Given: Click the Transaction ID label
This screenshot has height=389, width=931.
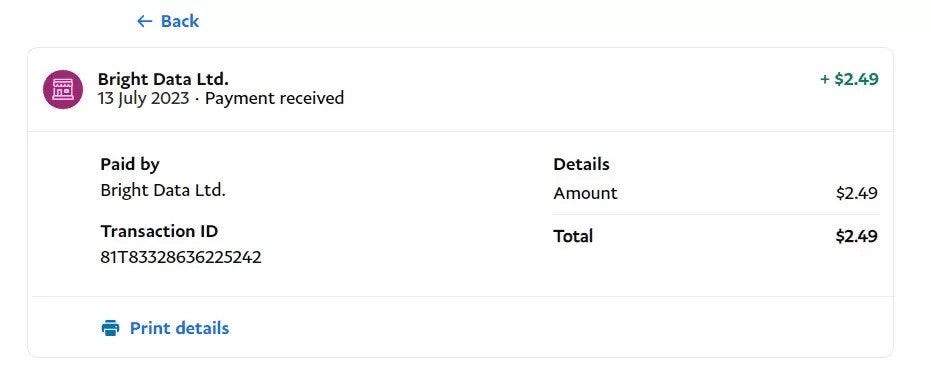Looking at the screenshot, I should click(159, 231).
